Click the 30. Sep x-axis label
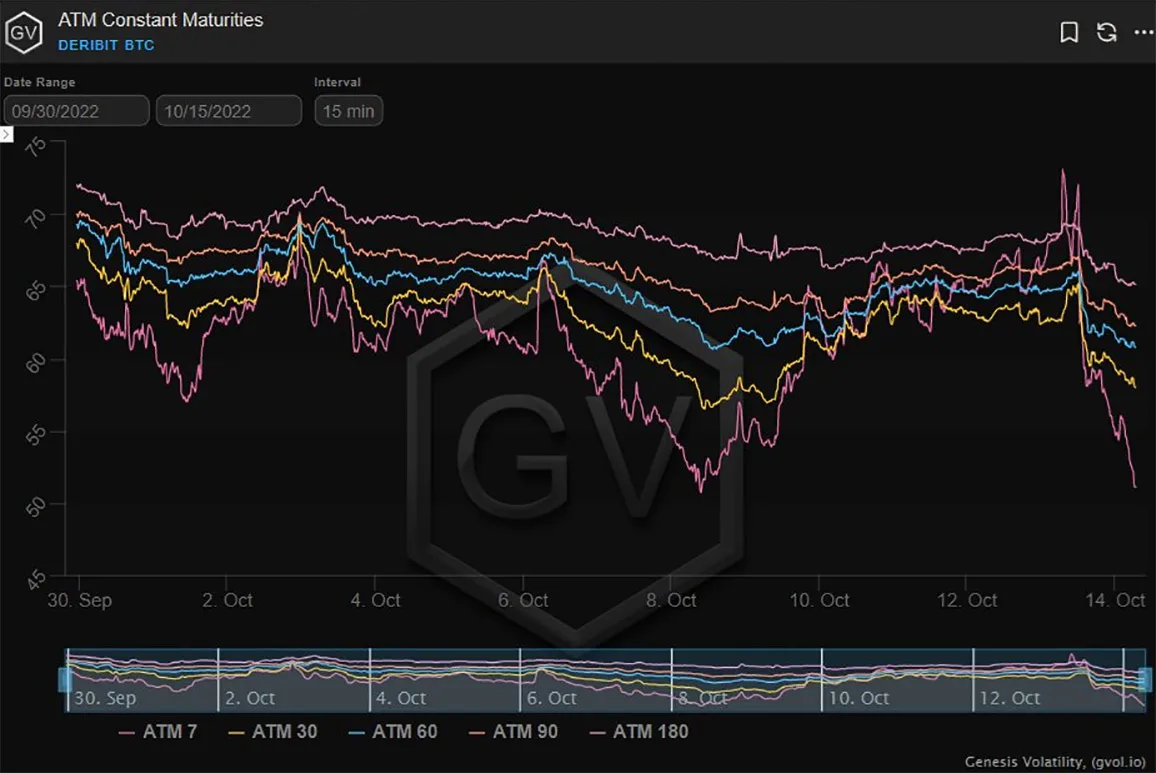The height and width of the screenshot is (773, 1156). [x=80, y=600]
